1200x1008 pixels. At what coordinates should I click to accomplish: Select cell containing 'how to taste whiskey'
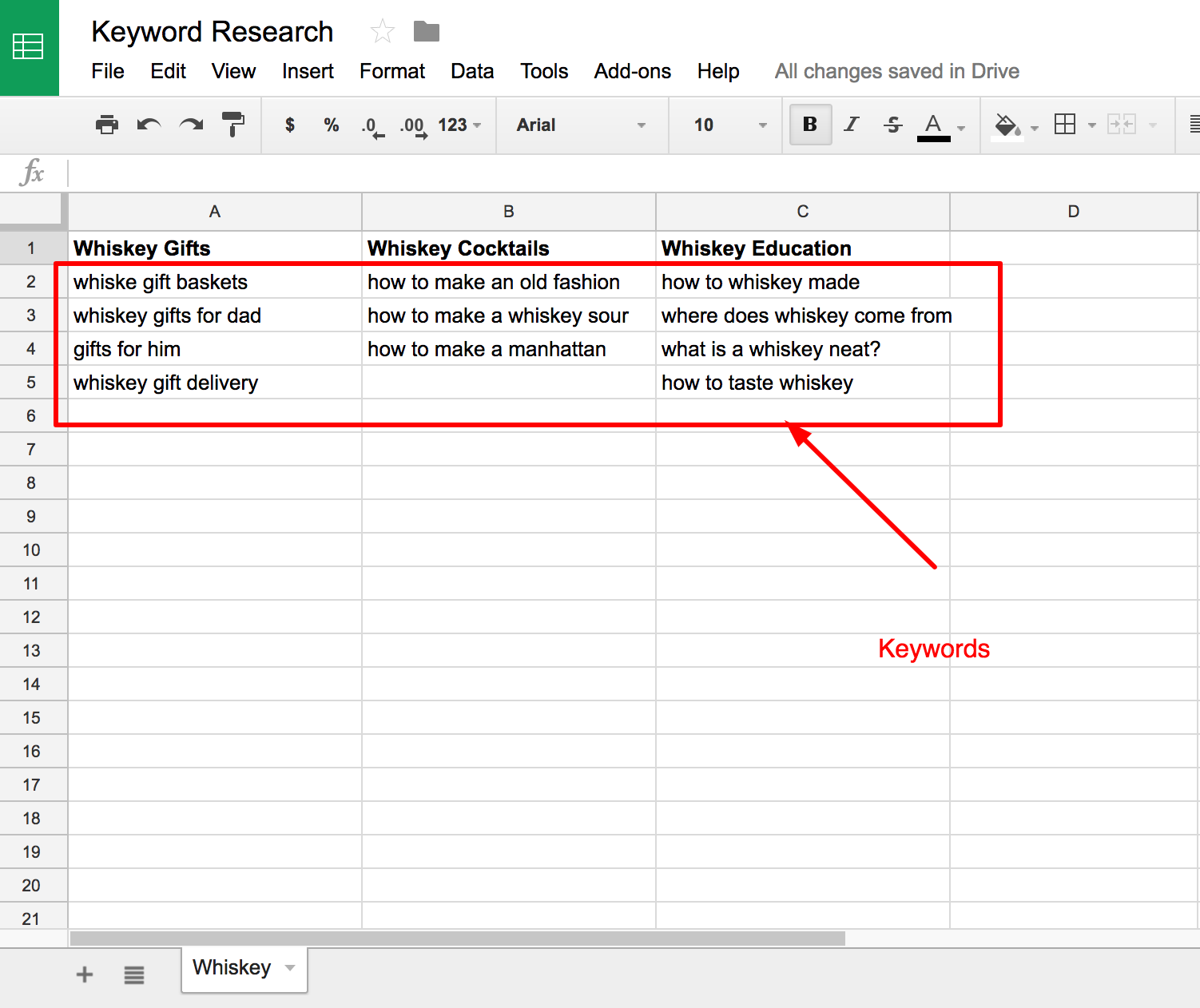[802, 383]
